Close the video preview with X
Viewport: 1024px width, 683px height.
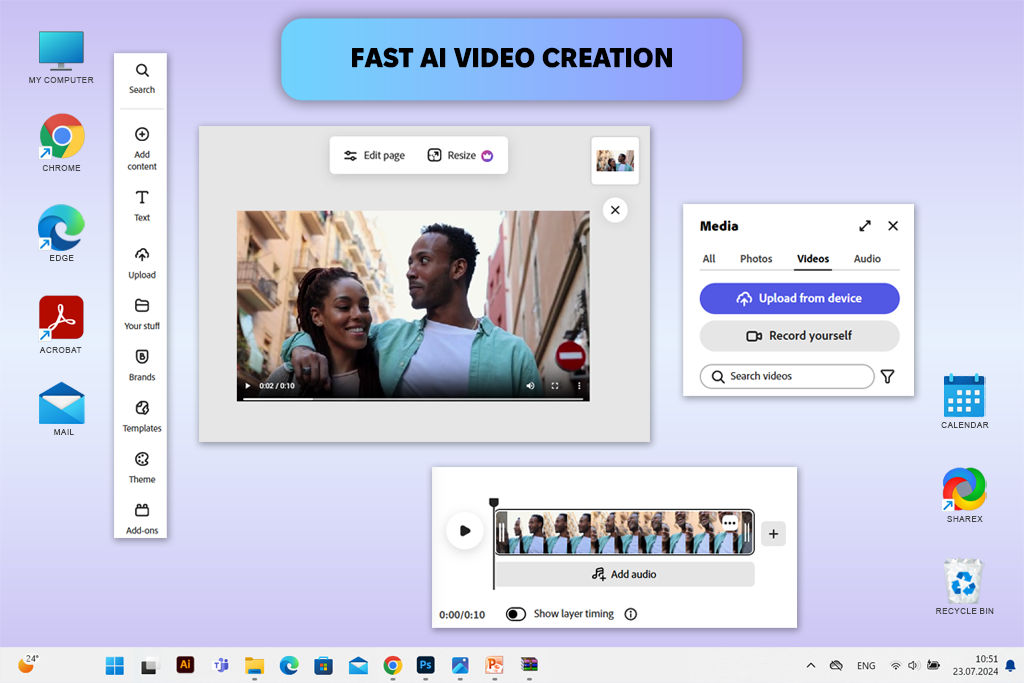(x=615, y=210)
